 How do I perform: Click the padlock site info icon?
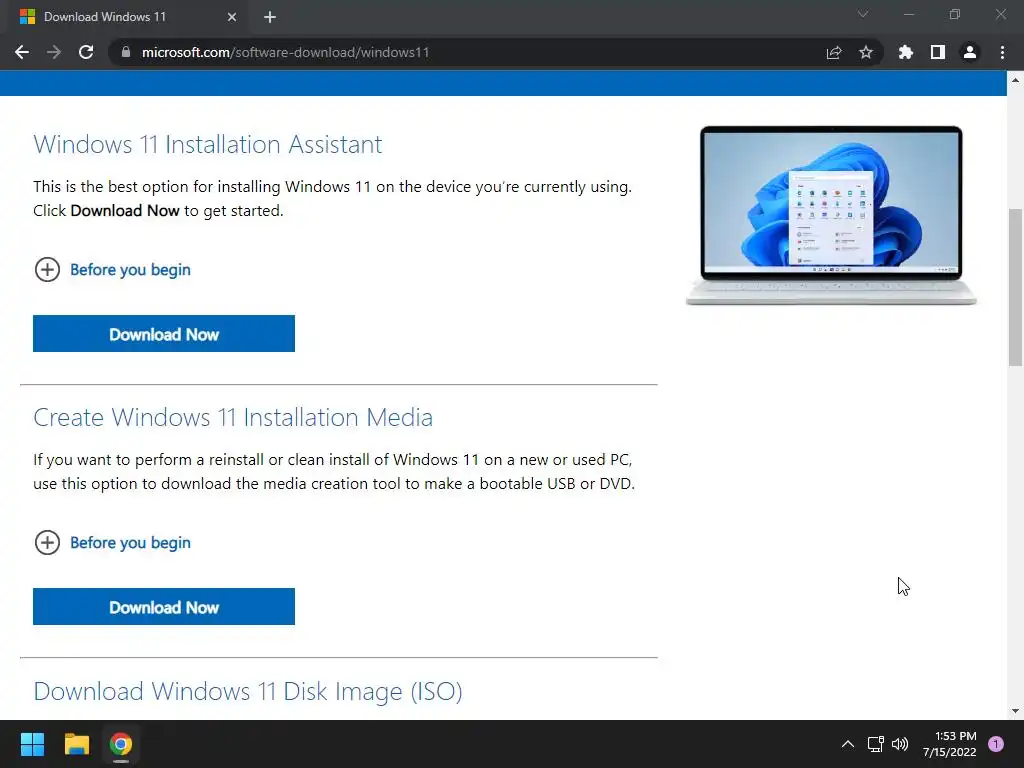click(126, 52)
